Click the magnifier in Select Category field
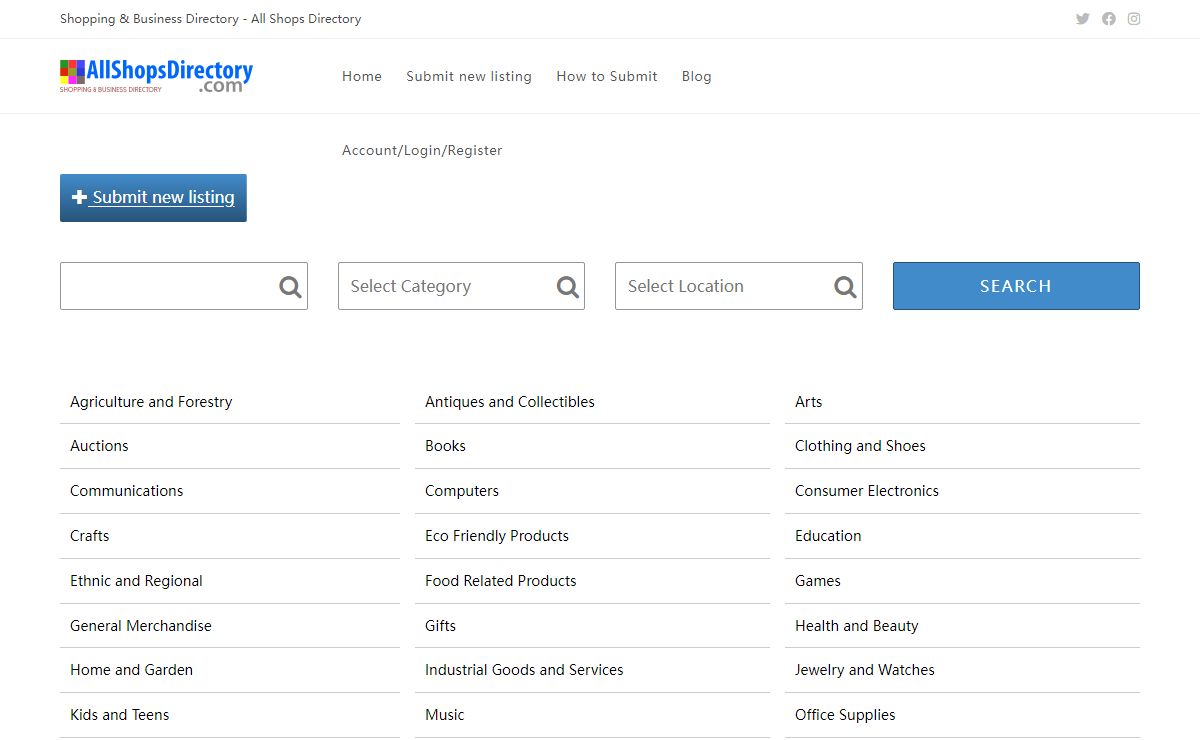The image size is (1200, 740). 568,287
